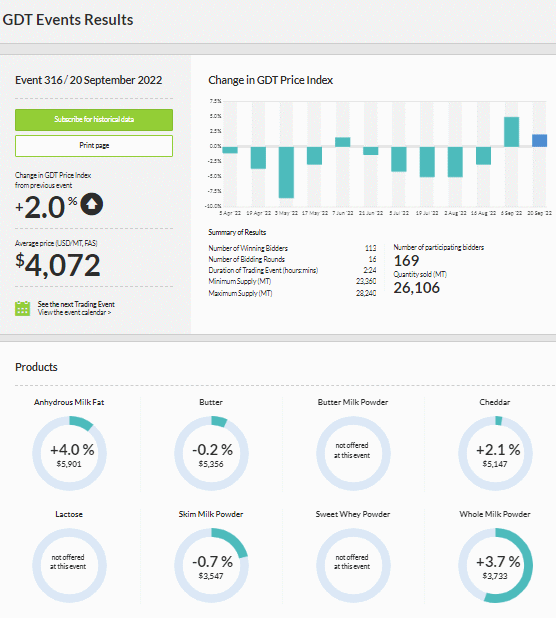Screen dimensions: 556x618
Task: Click the Event 316 / 20 September 2022 heading
Action: tap(89, 80)
